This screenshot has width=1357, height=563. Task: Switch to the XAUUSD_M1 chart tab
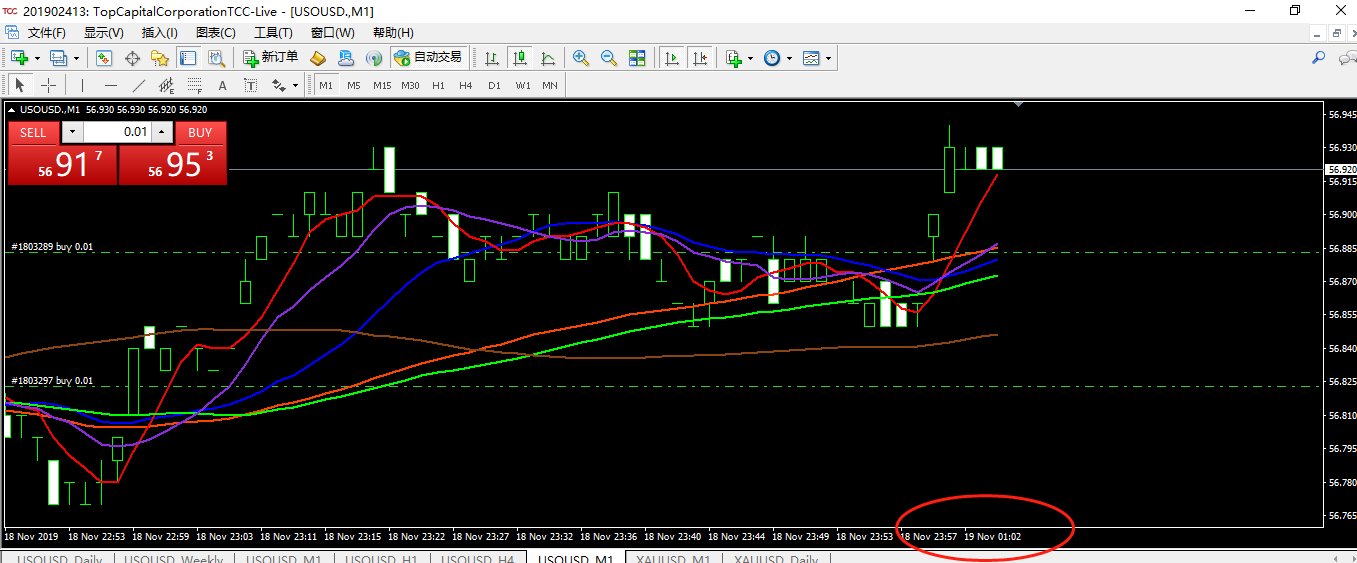(673, 558)
